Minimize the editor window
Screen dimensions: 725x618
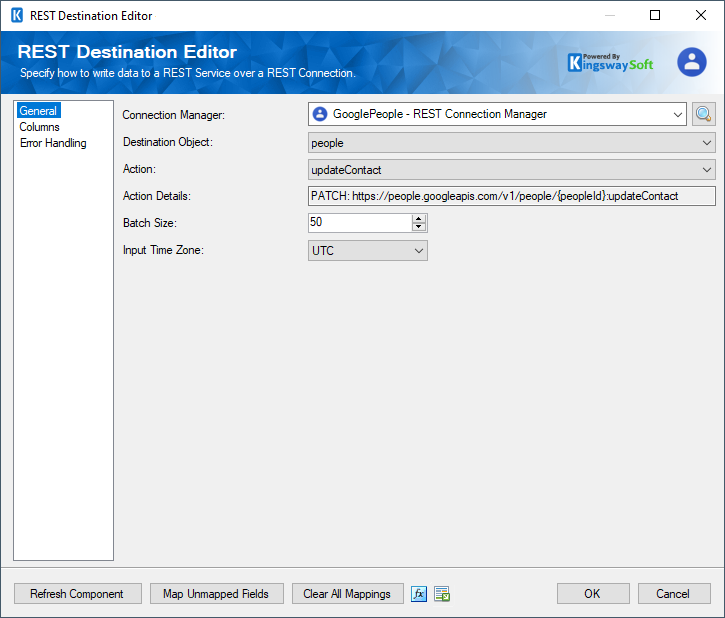point(610,15)
